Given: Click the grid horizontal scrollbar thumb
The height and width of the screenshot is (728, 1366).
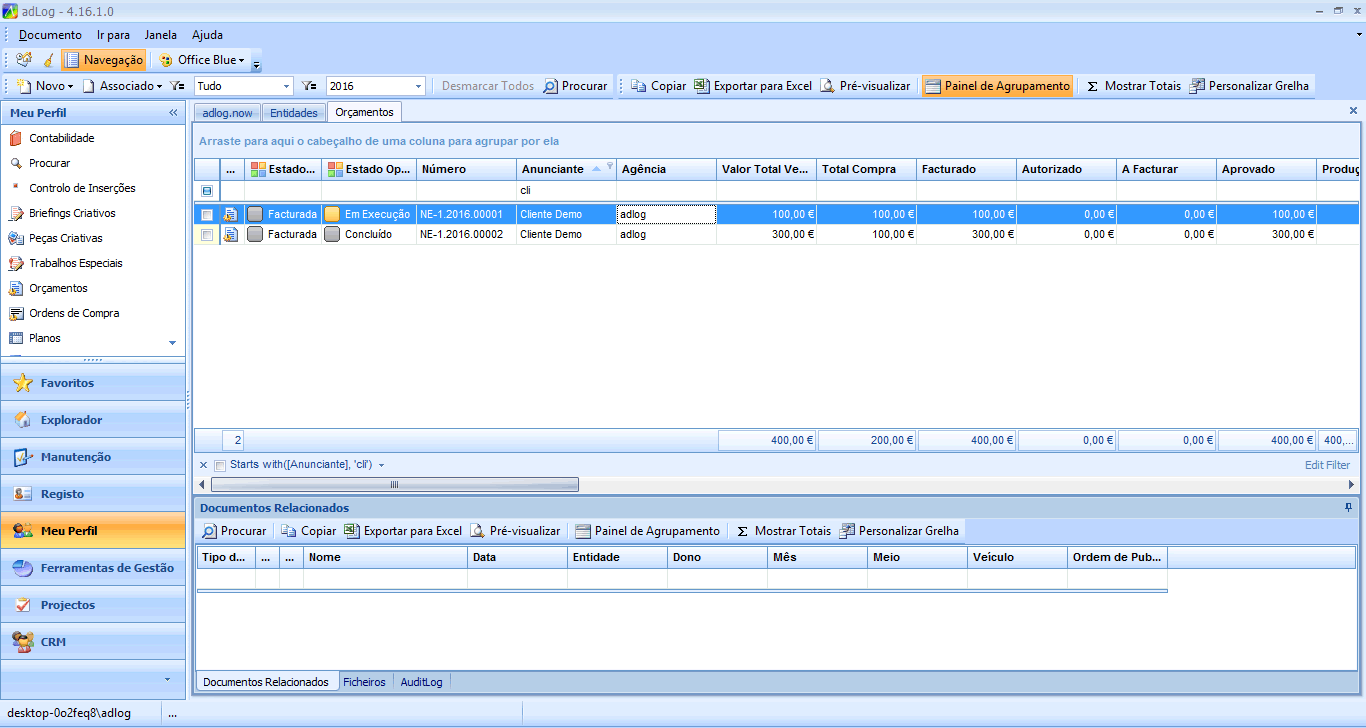Looking at the screenshot, I should click(x=394, y=485).
